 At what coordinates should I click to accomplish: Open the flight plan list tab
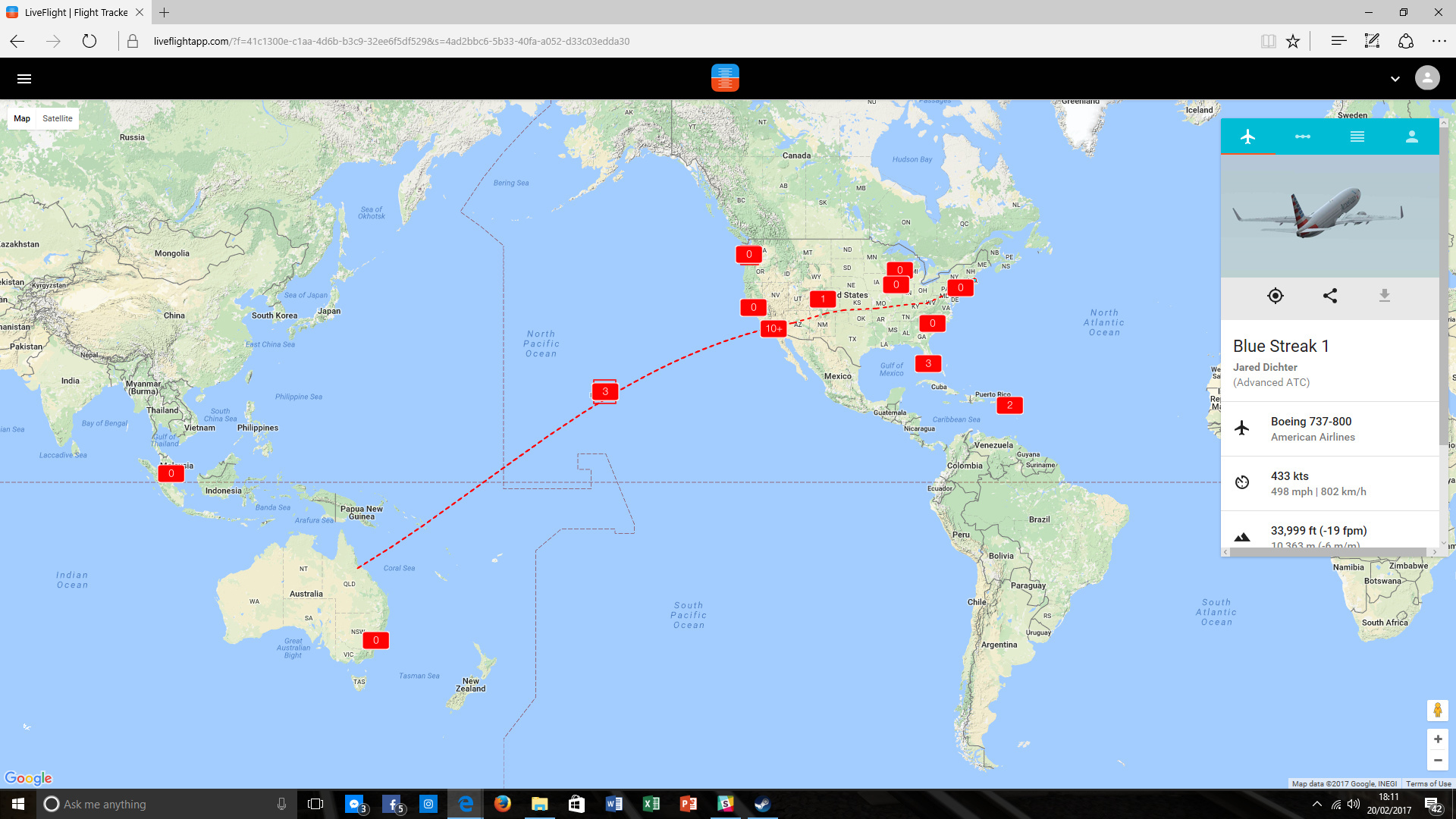[1357, 136]
